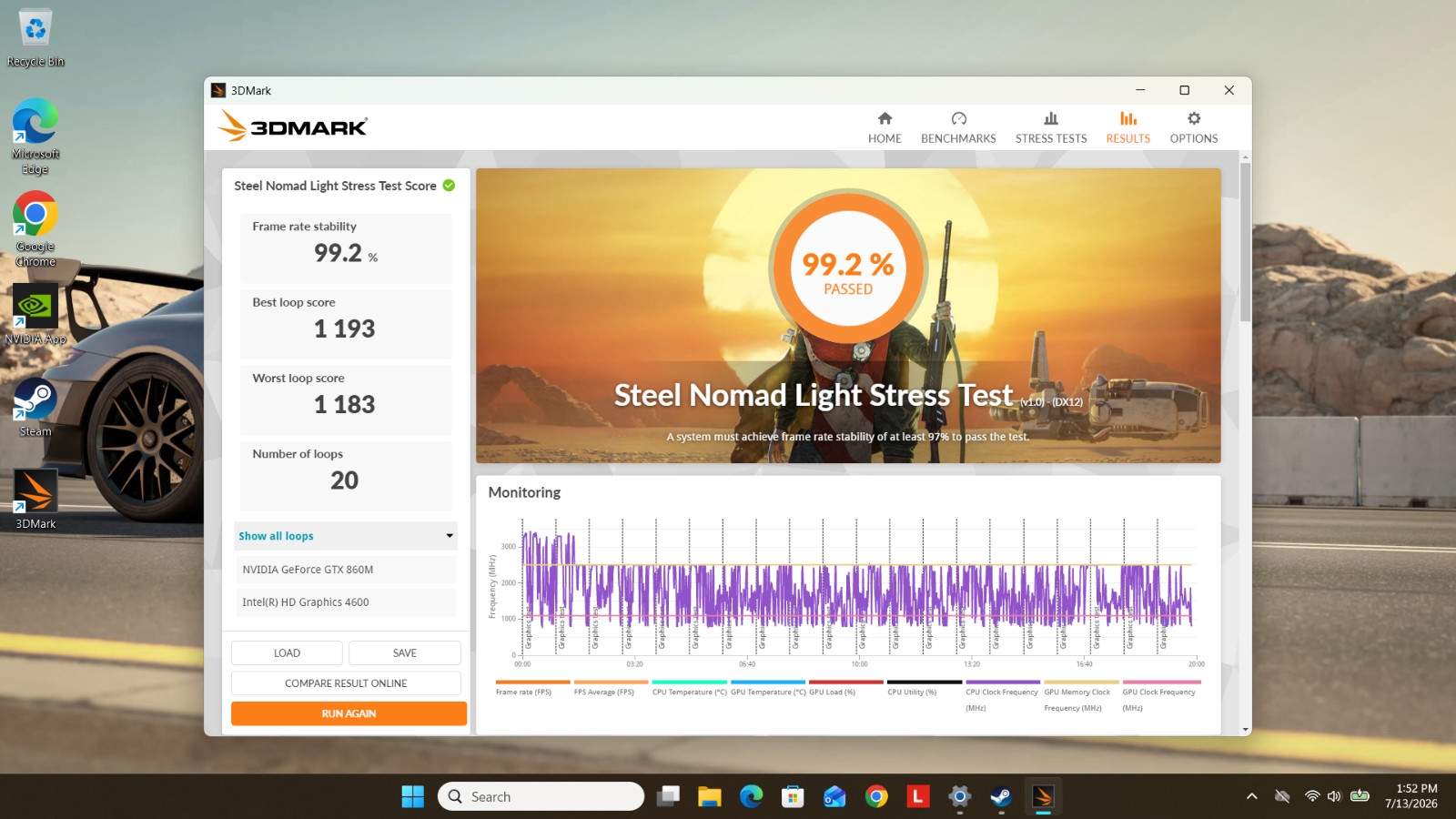1456x819 pixels.
Task: Open the Home icon in navigation
Action: pyautogui.click(x=885, y=118)
